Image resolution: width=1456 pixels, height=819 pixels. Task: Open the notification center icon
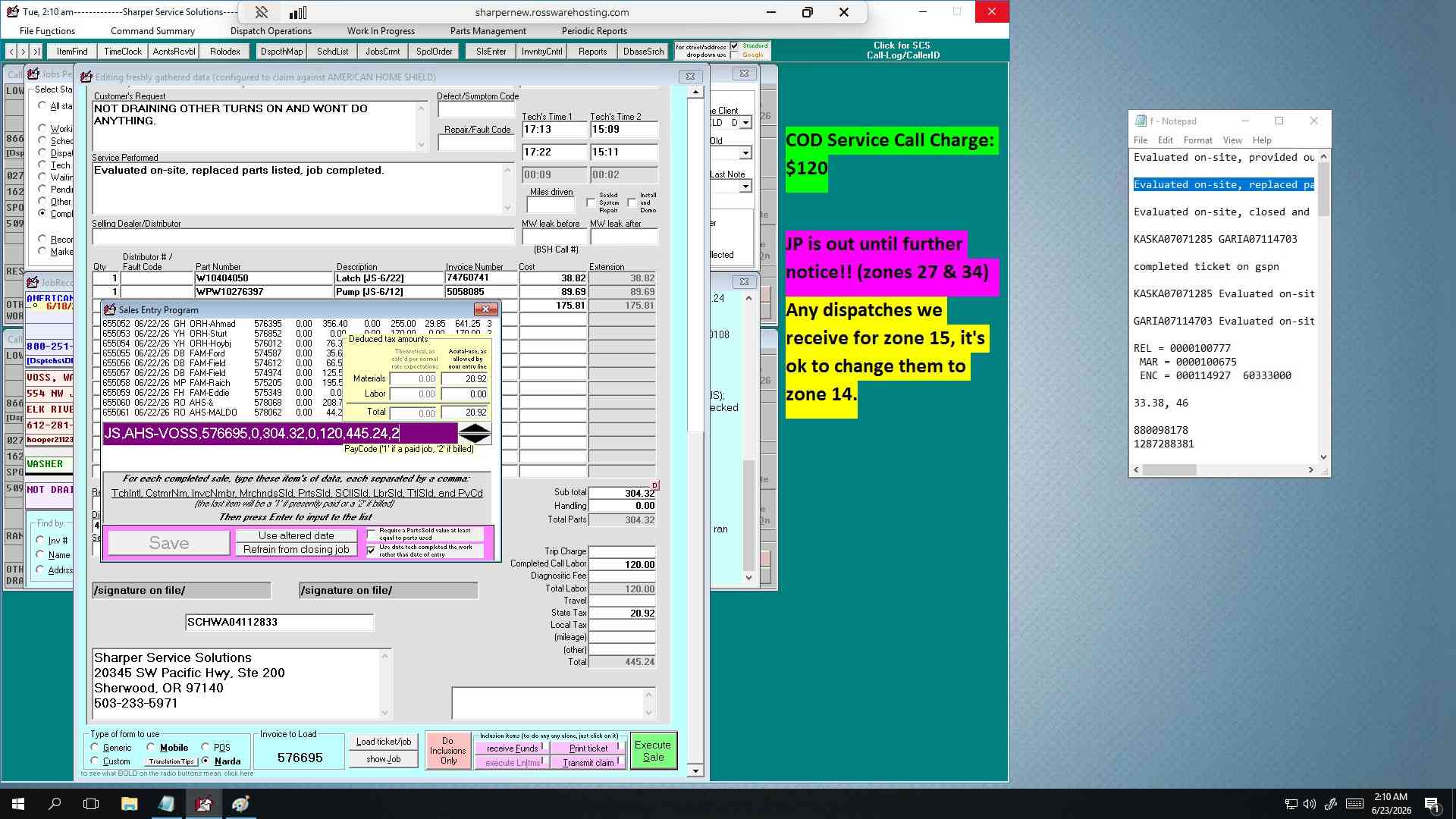[x=1432, y=804]
